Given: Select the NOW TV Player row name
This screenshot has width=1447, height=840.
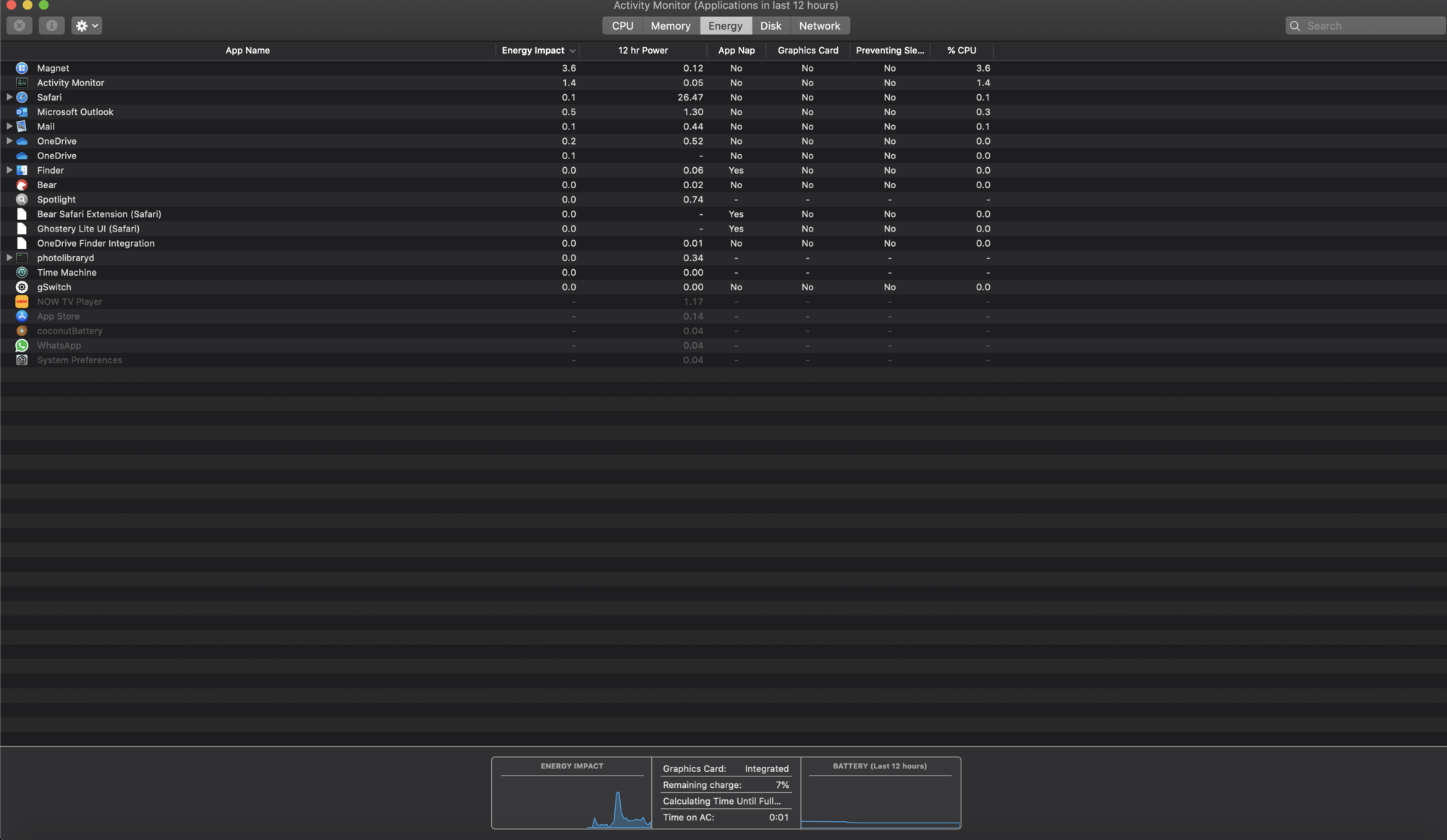Looking at the screenshot, I should (69, 302).
